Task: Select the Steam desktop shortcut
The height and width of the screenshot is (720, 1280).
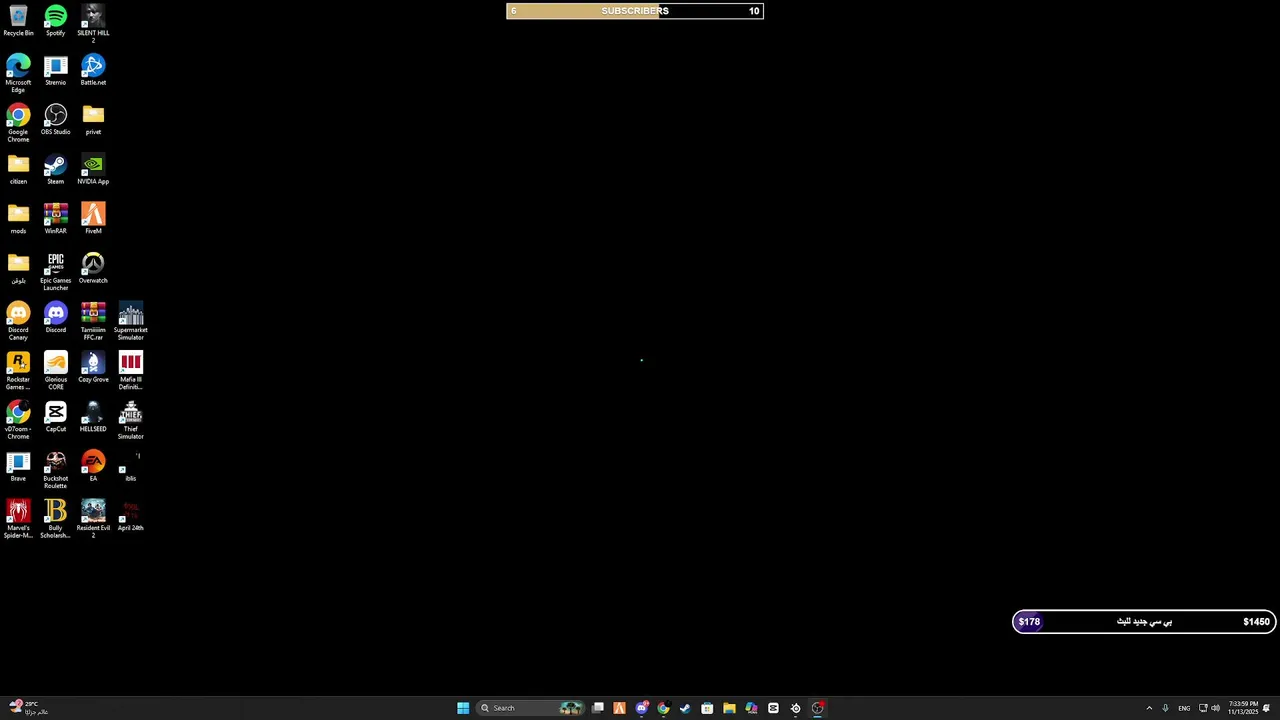Action: (55, 170)
